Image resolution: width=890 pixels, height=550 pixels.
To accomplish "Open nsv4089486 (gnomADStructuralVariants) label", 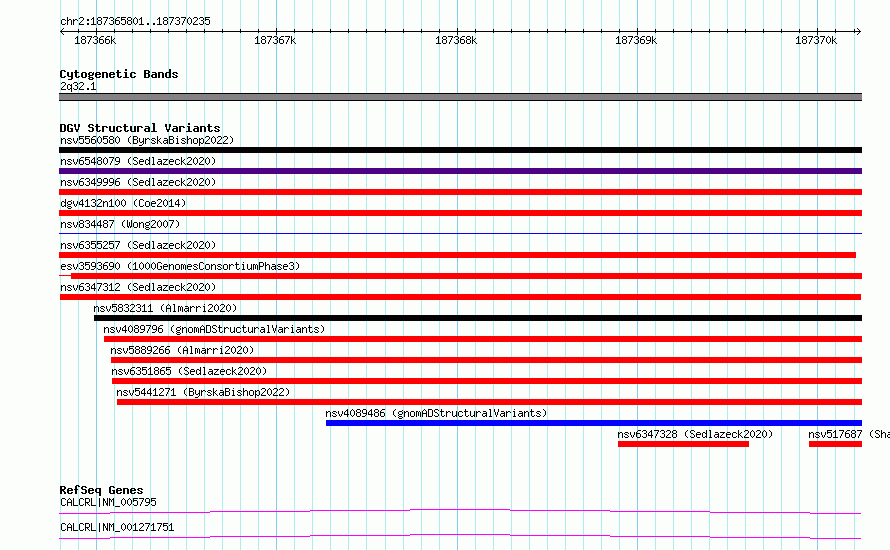I will [436, 413].
